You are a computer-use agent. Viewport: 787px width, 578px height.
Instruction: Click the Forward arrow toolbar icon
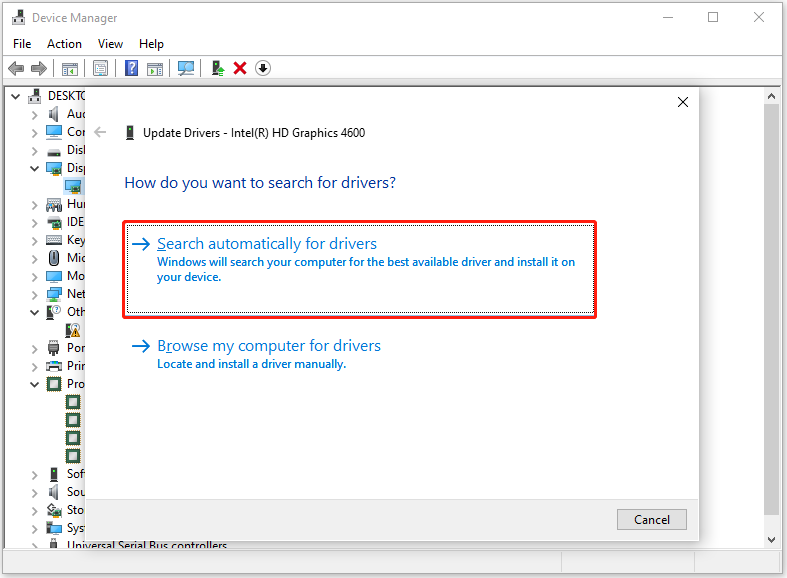tap(39, 68)
